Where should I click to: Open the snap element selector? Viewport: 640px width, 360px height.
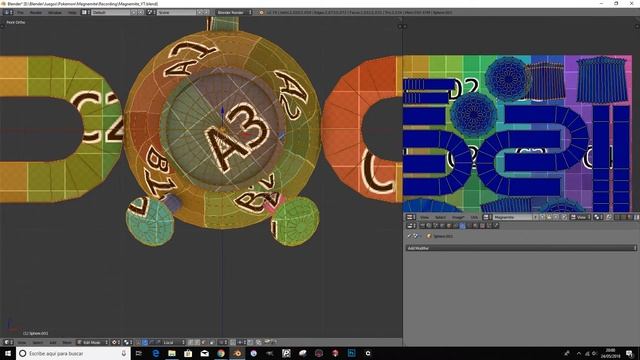click(241, 342)
